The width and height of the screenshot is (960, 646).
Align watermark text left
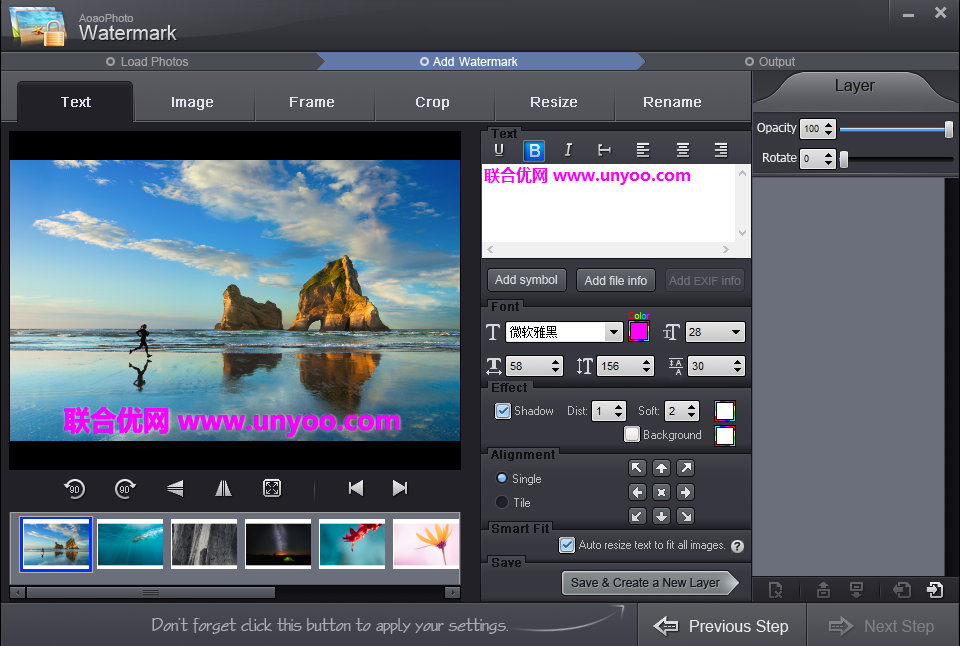point(643,150)
